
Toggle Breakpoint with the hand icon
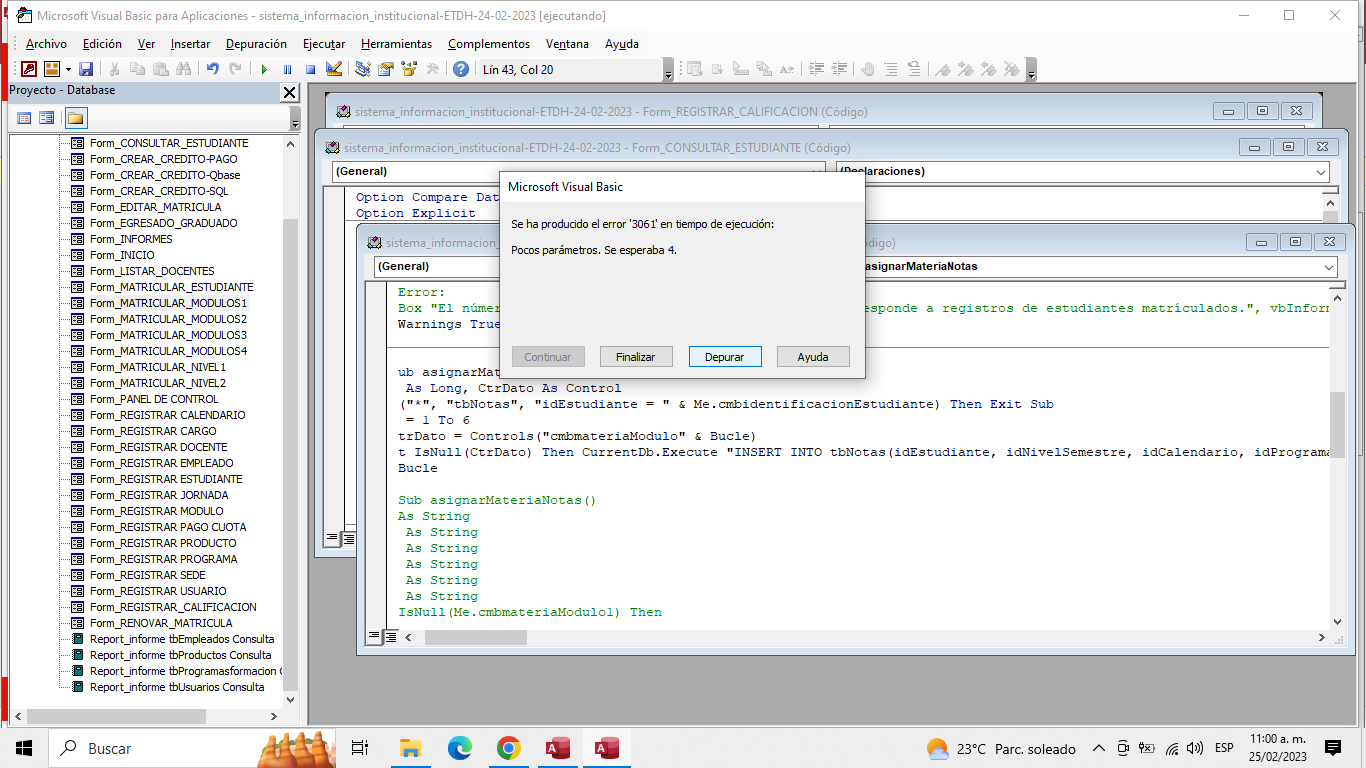[x=868, y=69]
